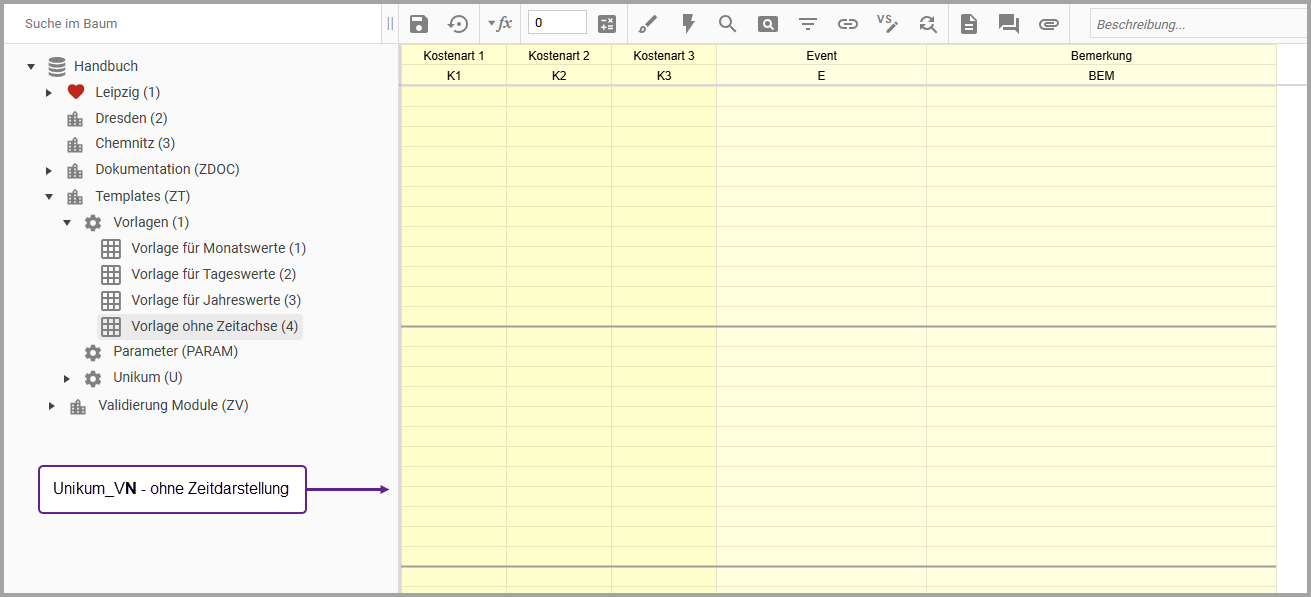Click the restore history clock icon

click(x=458, y=24)
